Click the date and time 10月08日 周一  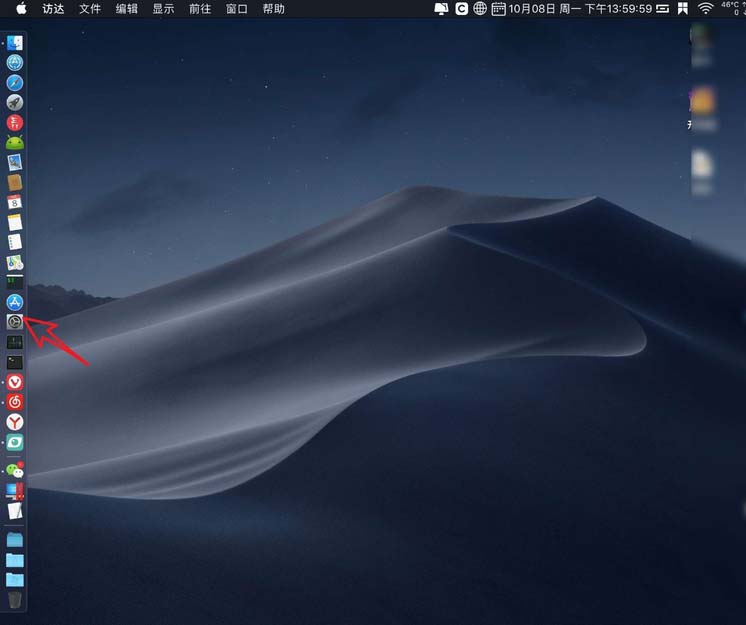[x=580, y=9]
